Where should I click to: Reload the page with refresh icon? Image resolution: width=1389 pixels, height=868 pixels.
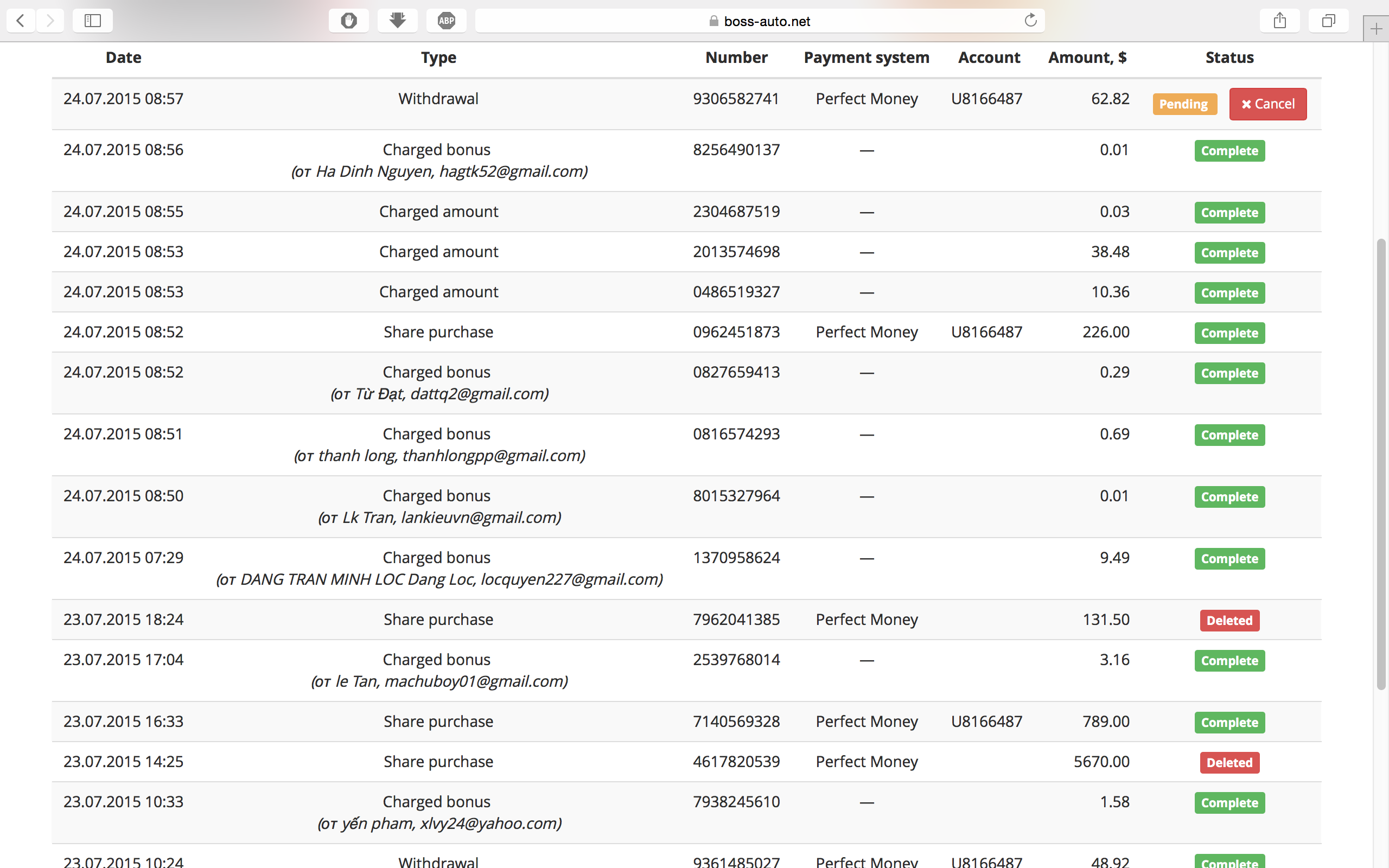tap(1030, 21)
